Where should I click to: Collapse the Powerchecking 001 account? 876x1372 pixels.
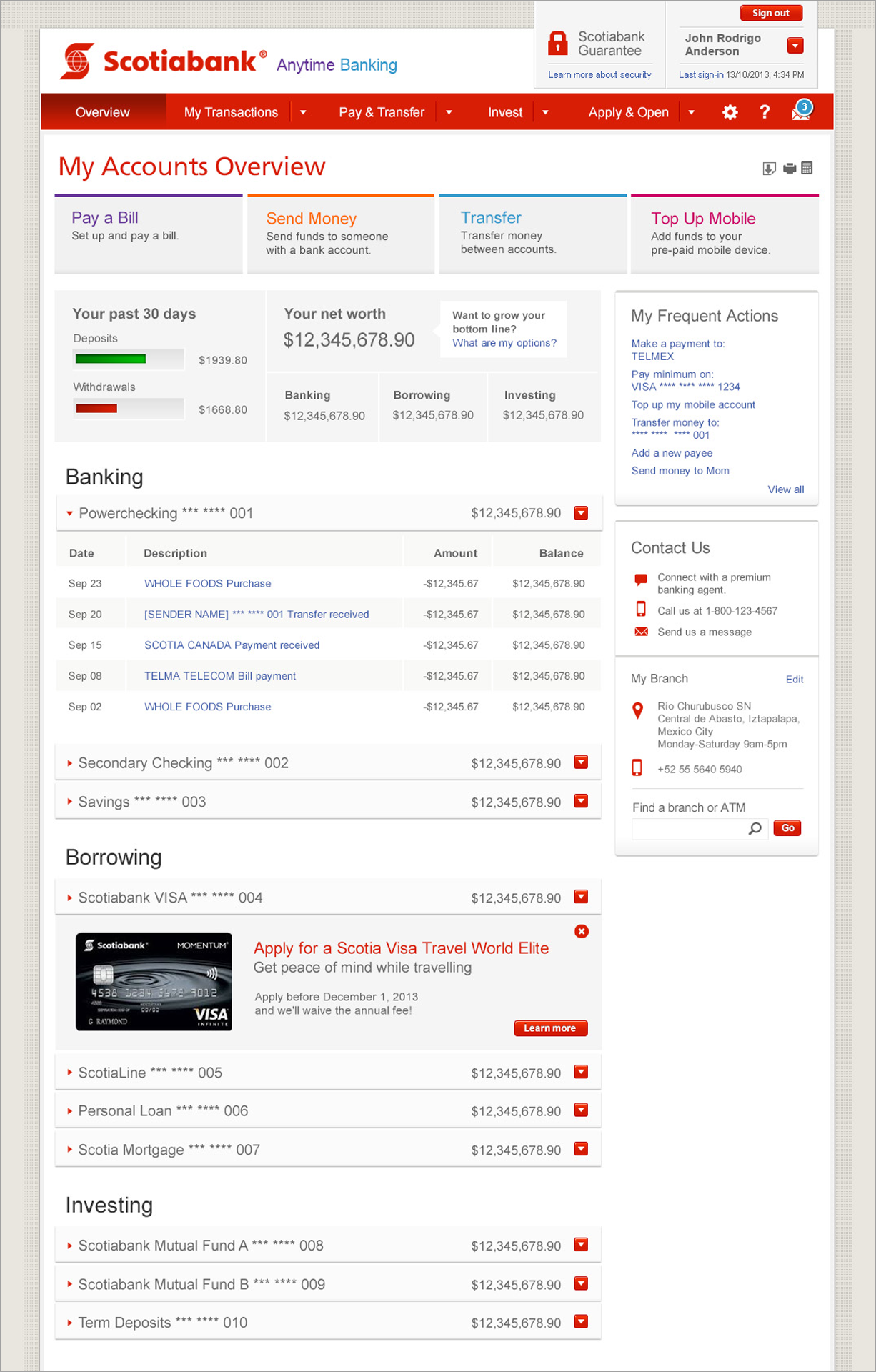coord(70,513)
